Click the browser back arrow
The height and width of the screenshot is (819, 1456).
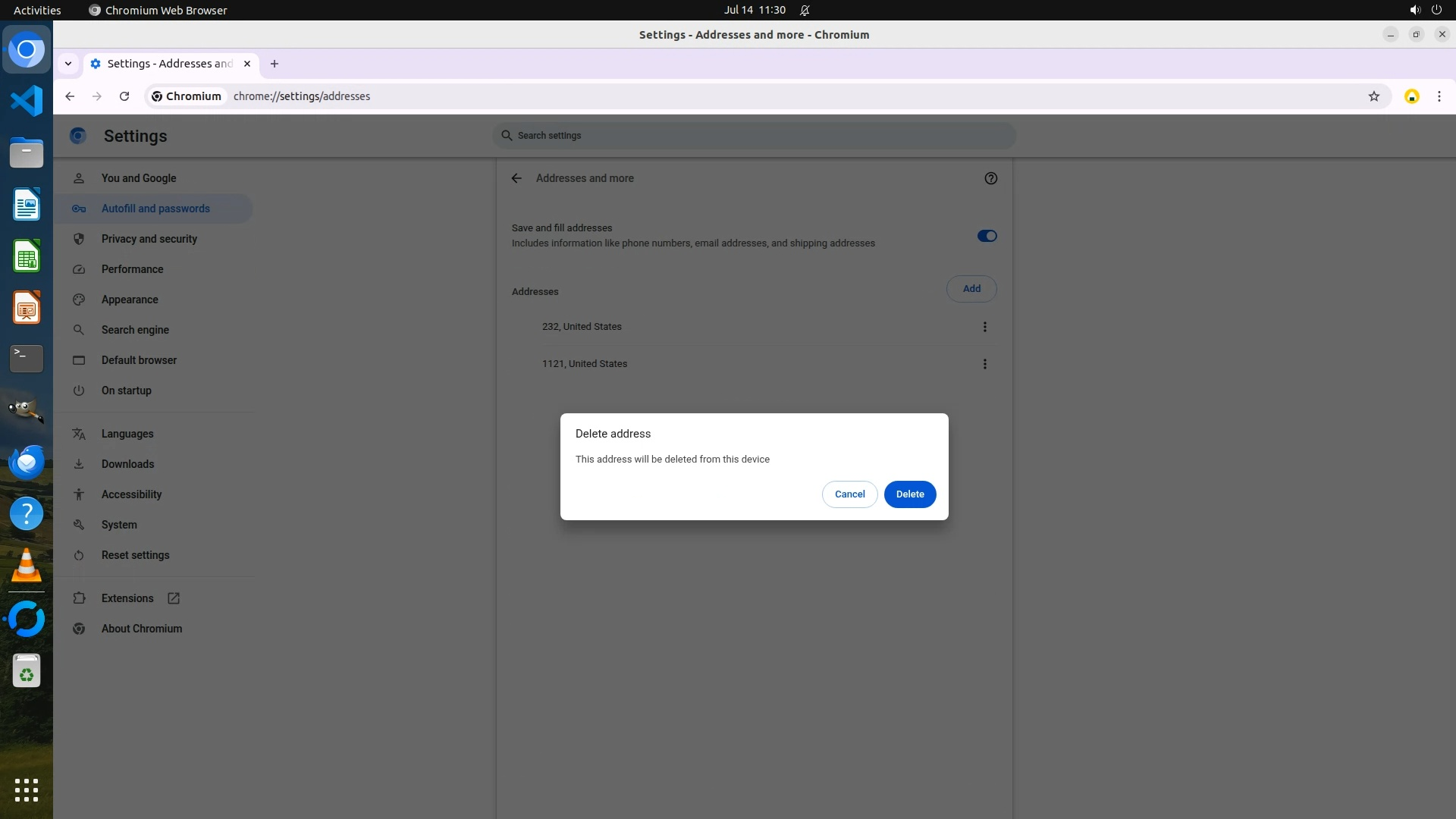coord(70,96)
